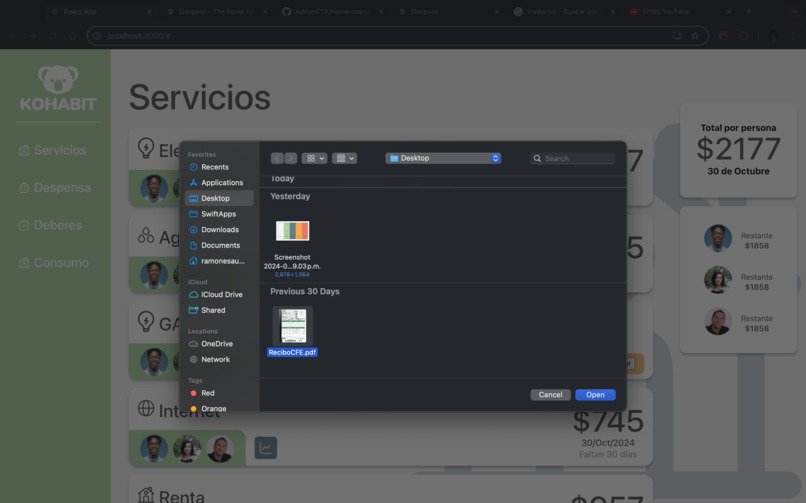Click the first avatar on Internet card
806x503 pixels.
click(x=154, y=448)
